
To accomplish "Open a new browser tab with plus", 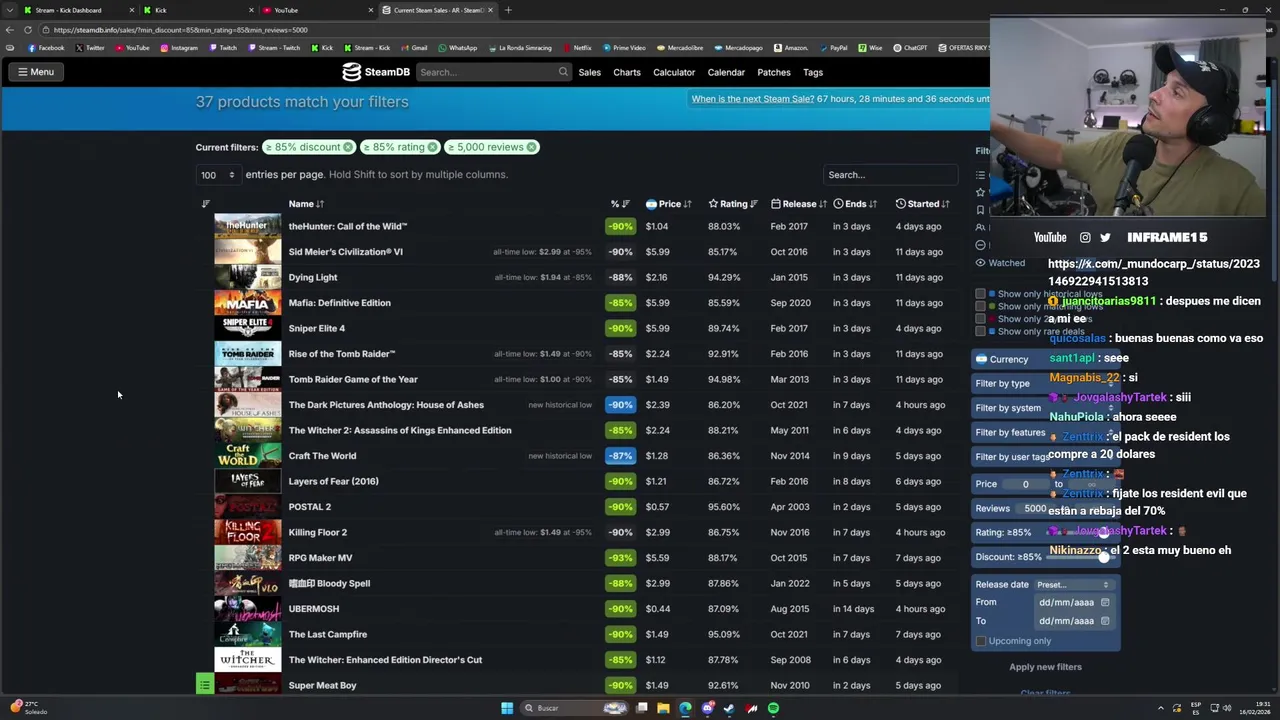I will click(508, 10).
